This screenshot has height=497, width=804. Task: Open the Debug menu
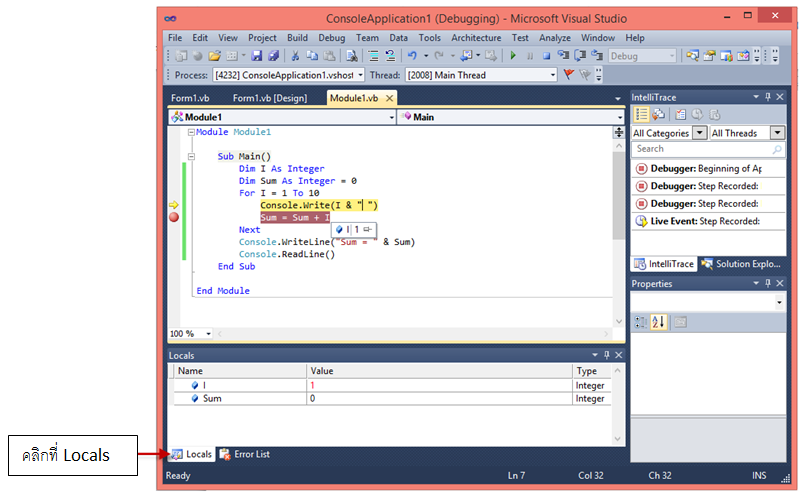[331, 37]
